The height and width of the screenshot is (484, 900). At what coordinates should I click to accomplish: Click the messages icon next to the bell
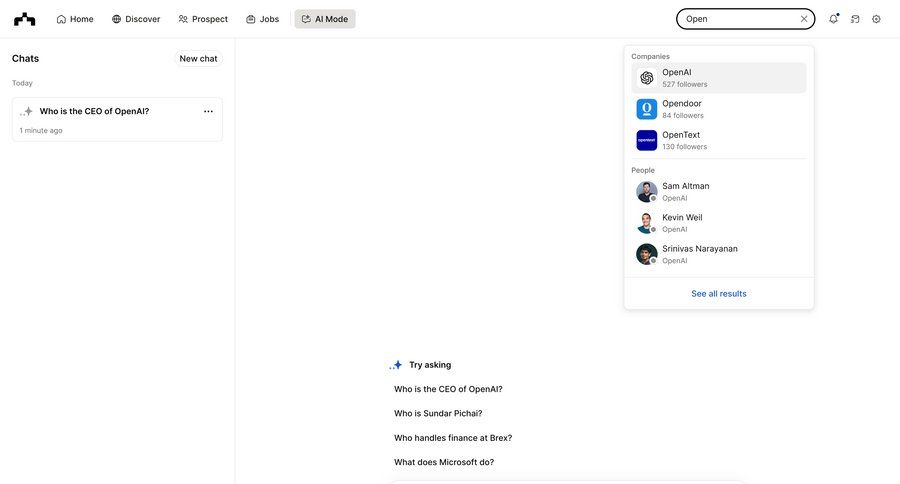(x=855, y=19)
